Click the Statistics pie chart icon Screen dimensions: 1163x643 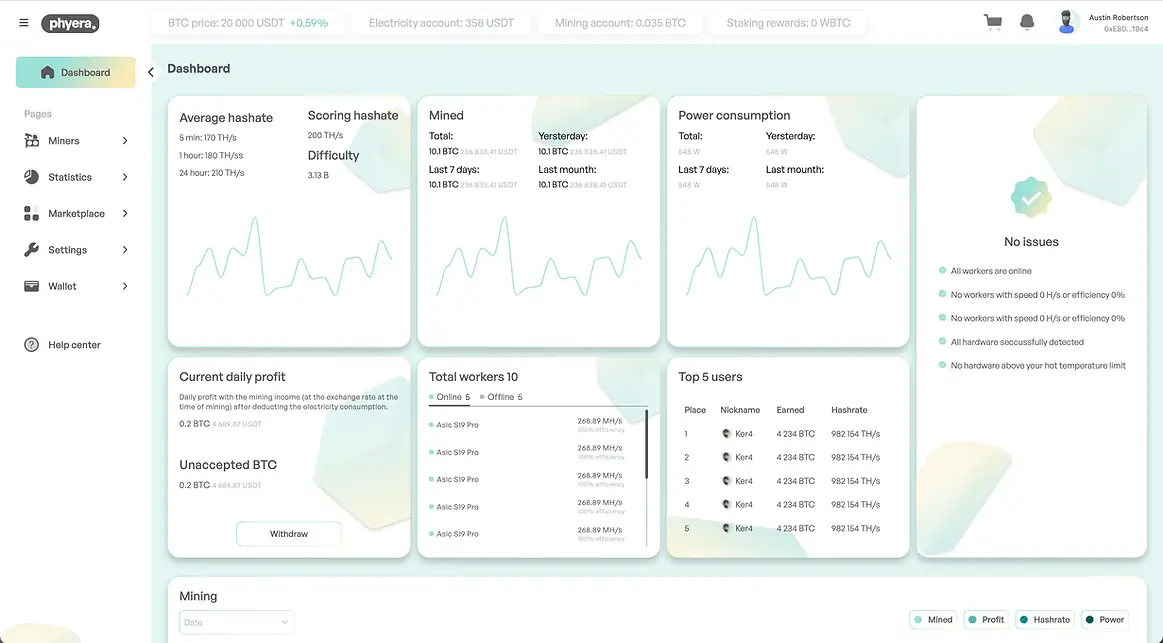click(x=31, y=177)
